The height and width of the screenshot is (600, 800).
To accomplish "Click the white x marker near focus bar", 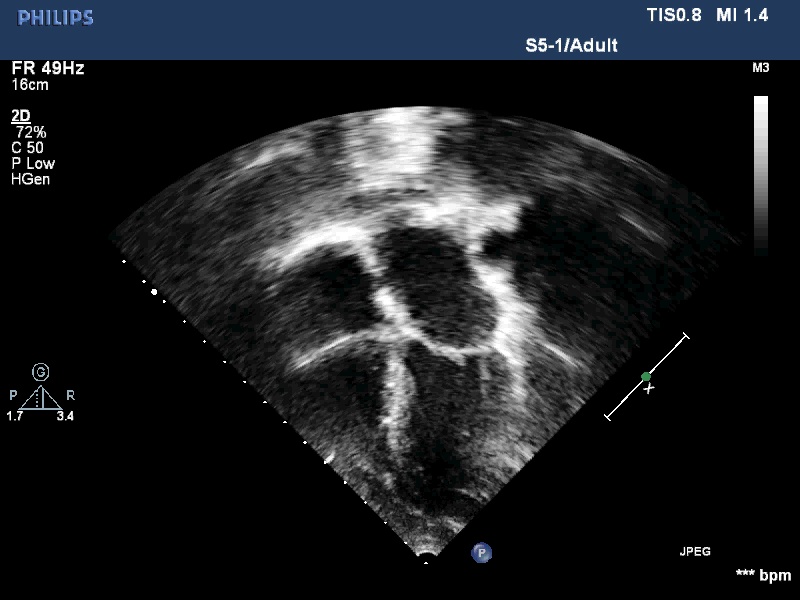I will [649, 388].
